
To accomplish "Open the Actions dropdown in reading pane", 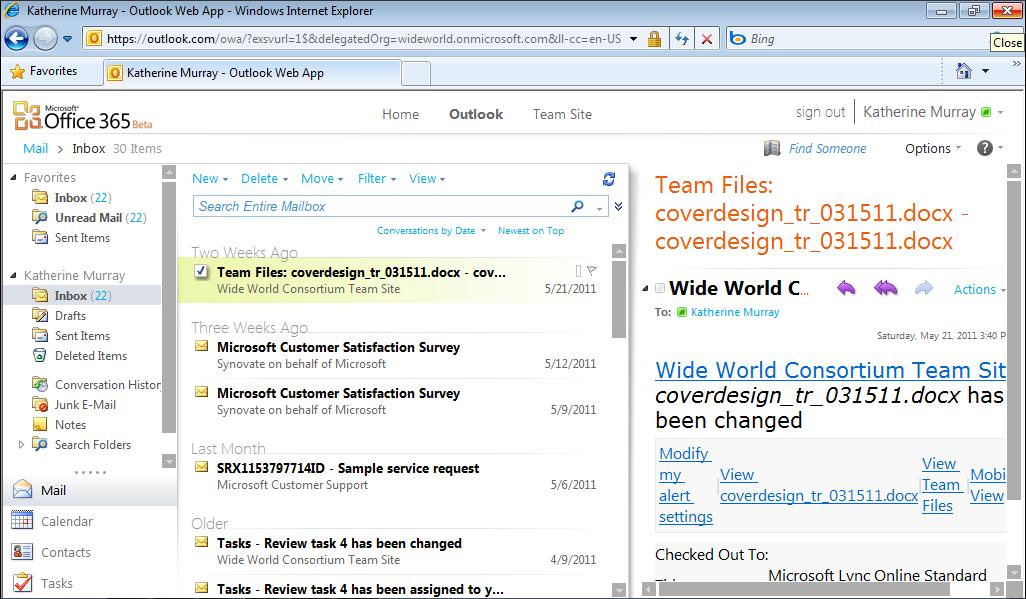I will [980, 289].
